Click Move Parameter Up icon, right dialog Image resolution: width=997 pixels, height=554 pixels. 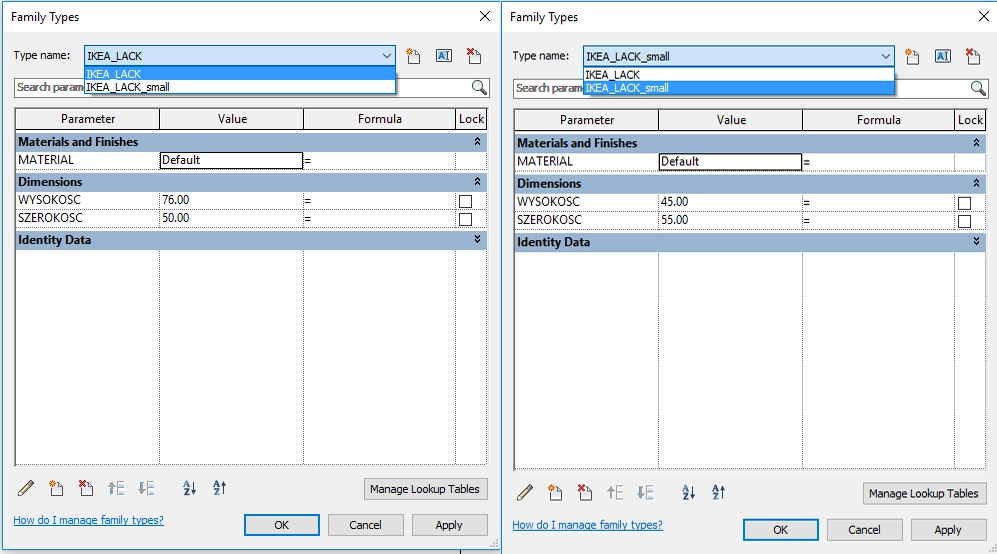tap(615, 492)
